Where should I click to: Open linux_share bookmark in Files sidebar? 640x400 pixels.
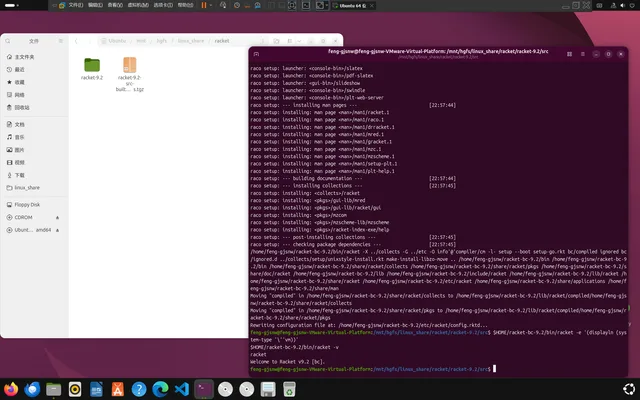[x=34, y=188]
